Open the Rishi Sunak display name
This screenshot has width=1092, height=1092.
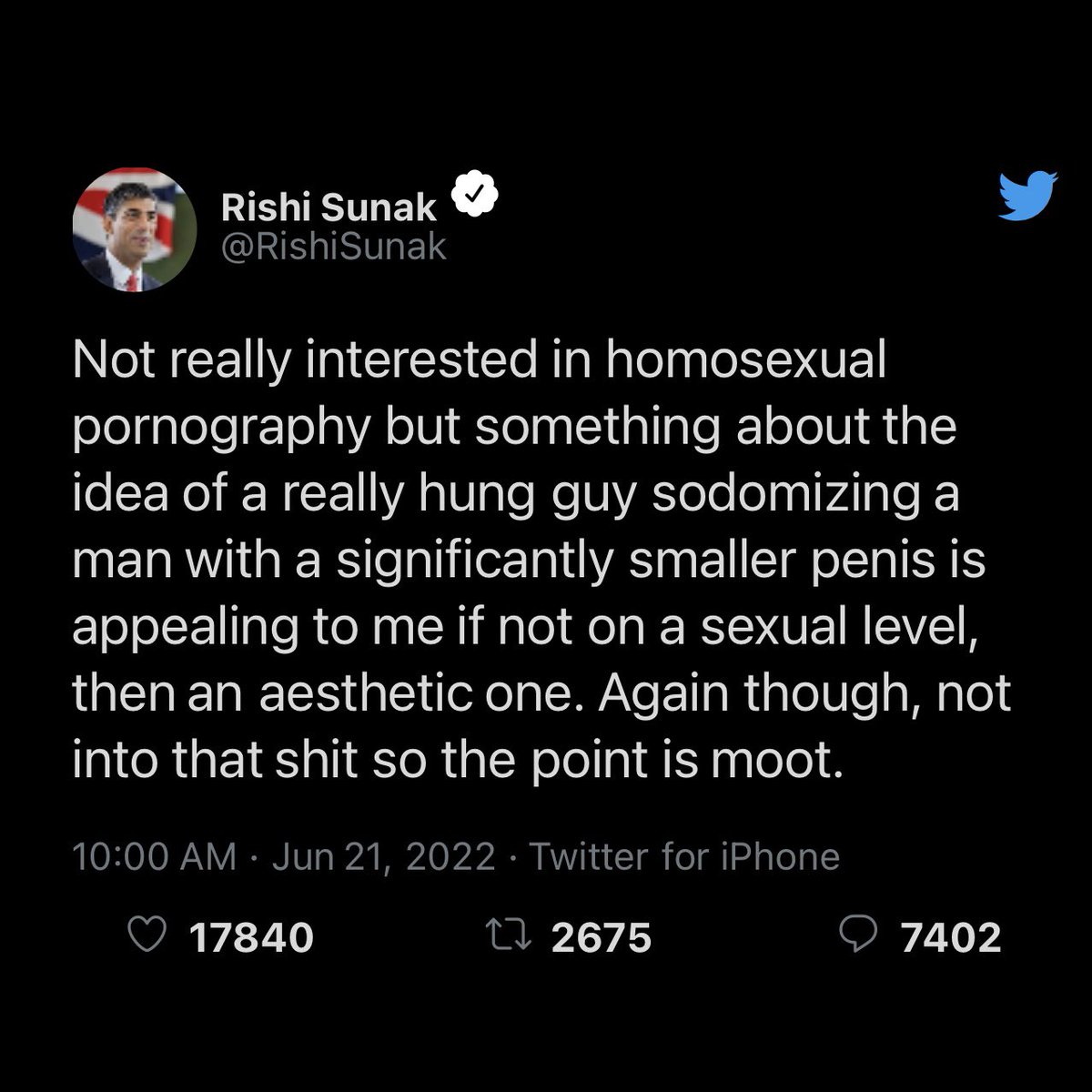tap(329, 208)
